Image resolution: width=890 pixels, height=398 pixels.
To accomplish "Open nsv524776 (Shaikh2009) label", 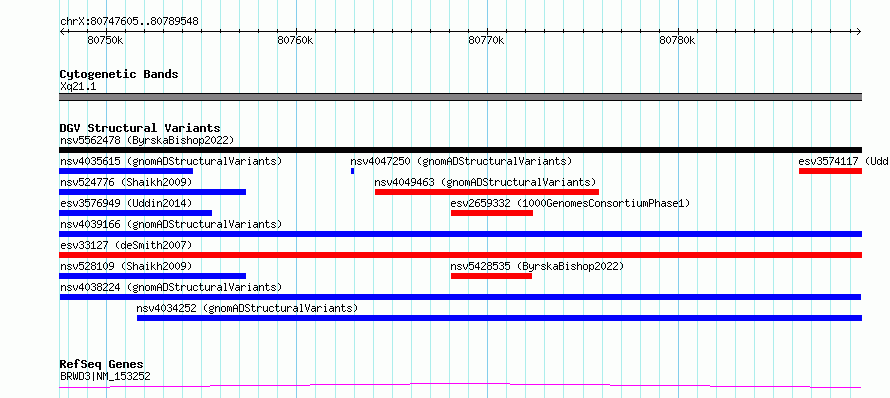I will [126, 182].
